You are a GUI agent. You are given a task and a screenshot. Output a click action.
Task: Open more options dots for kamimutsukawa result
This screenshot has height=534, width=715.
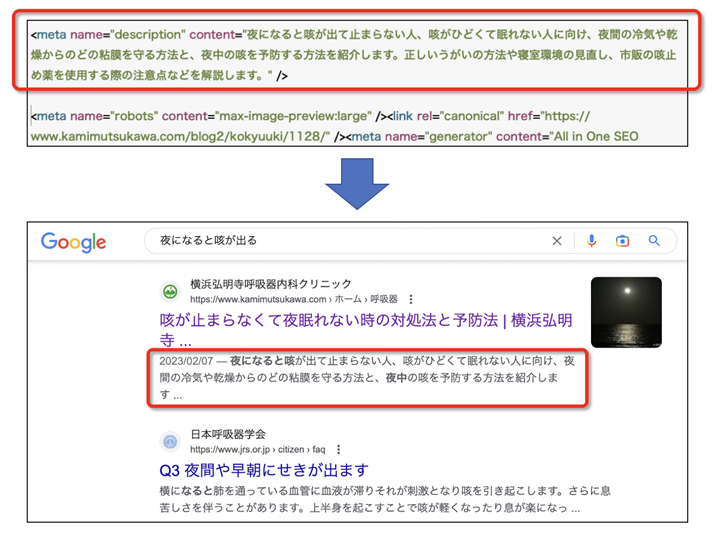point(411,299)
